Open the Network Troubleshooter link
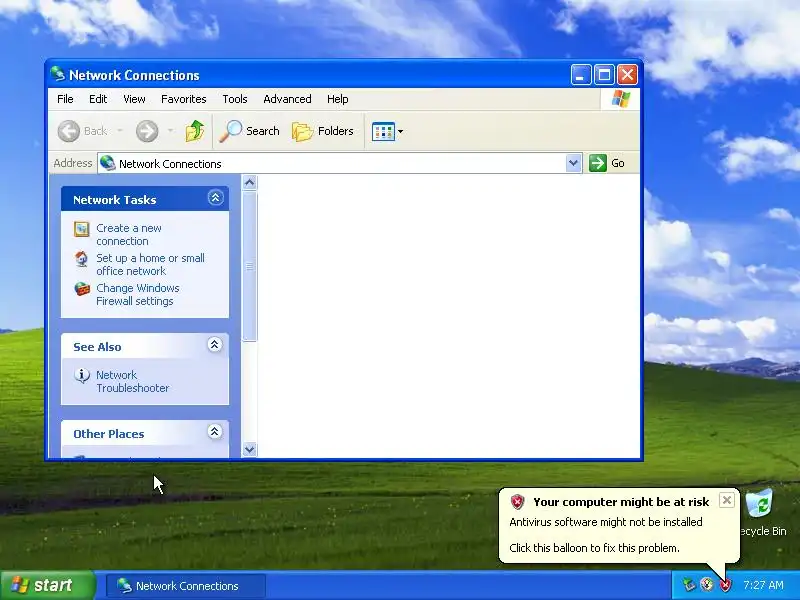Viewport: 800px width, 600px height. (133, 381)
